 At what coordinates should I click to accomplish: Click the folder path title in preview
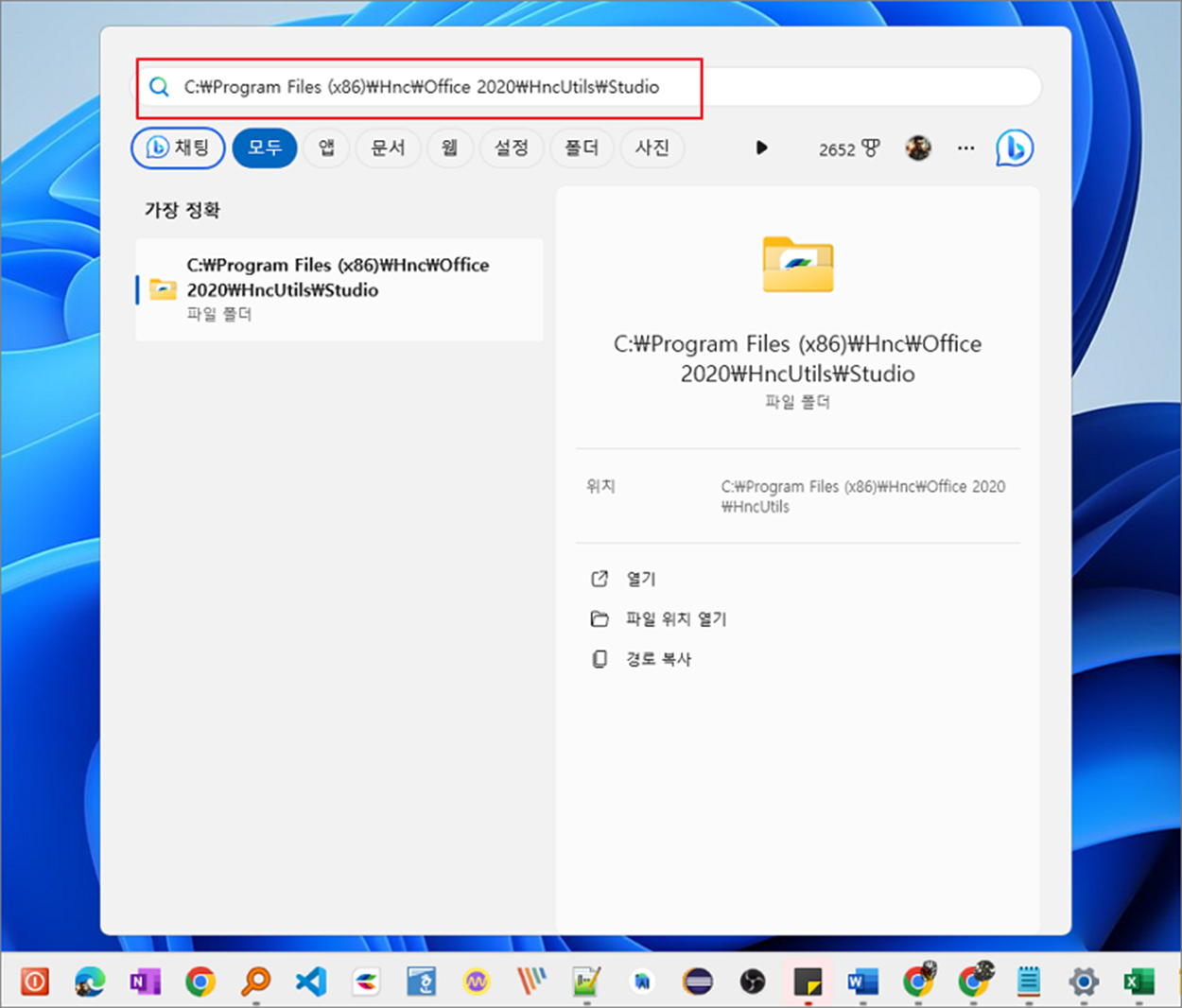click(x=798, y=358)
